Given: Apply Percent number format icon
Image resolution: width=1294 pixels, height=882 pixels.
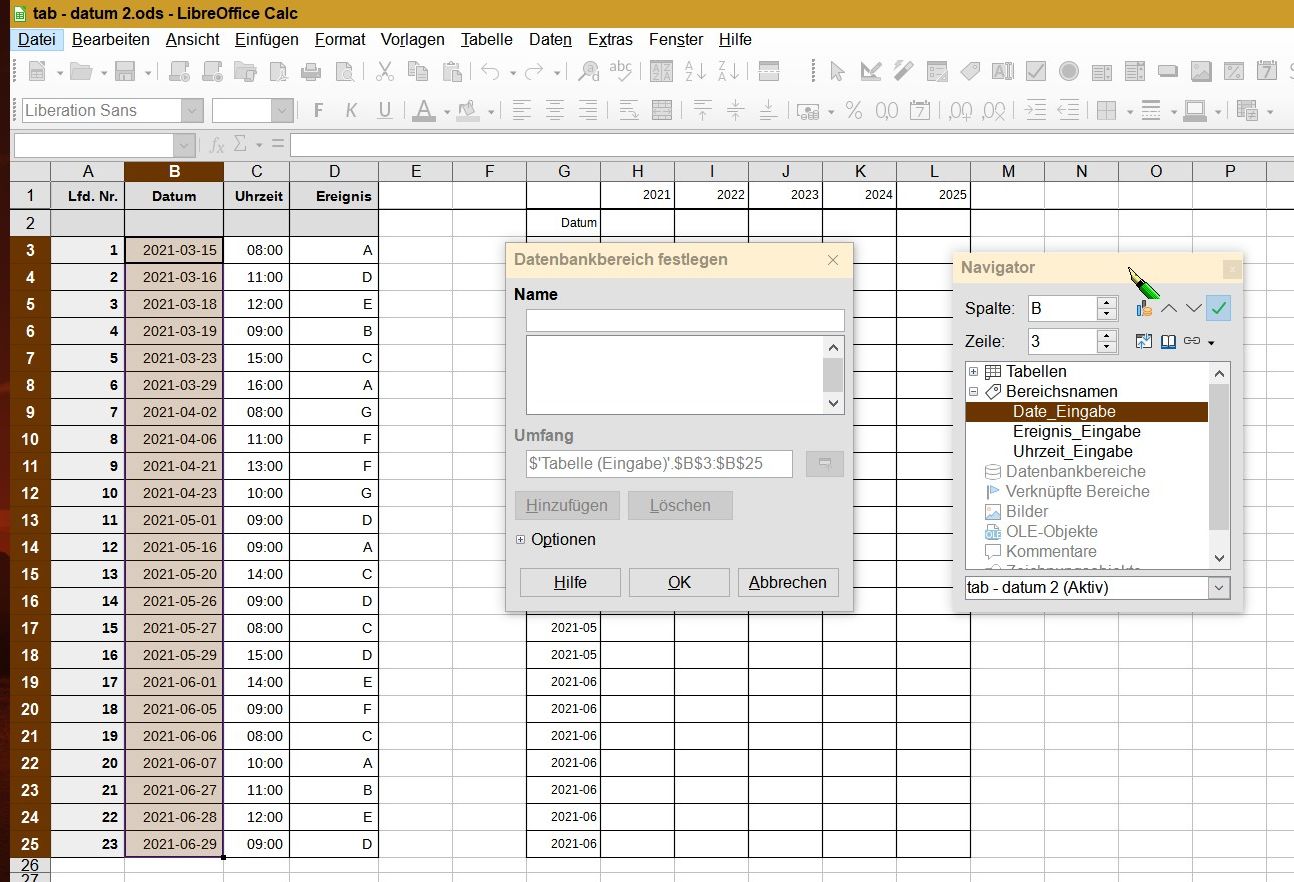Looking at the screenshot, I should click(854, 110).
